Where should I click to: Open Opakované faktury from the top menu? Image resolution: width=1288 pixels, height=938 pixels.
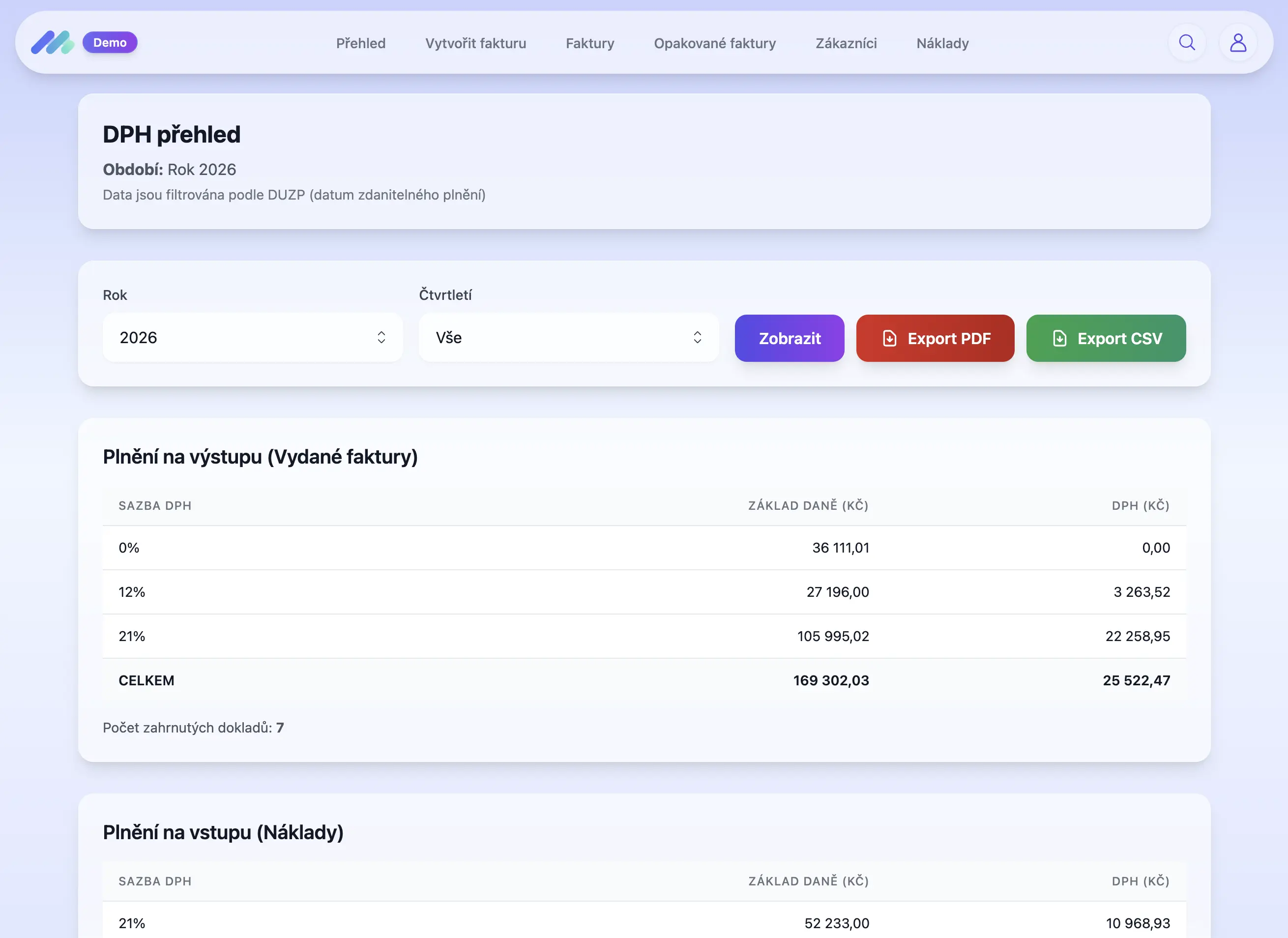[x=714, y=43]
